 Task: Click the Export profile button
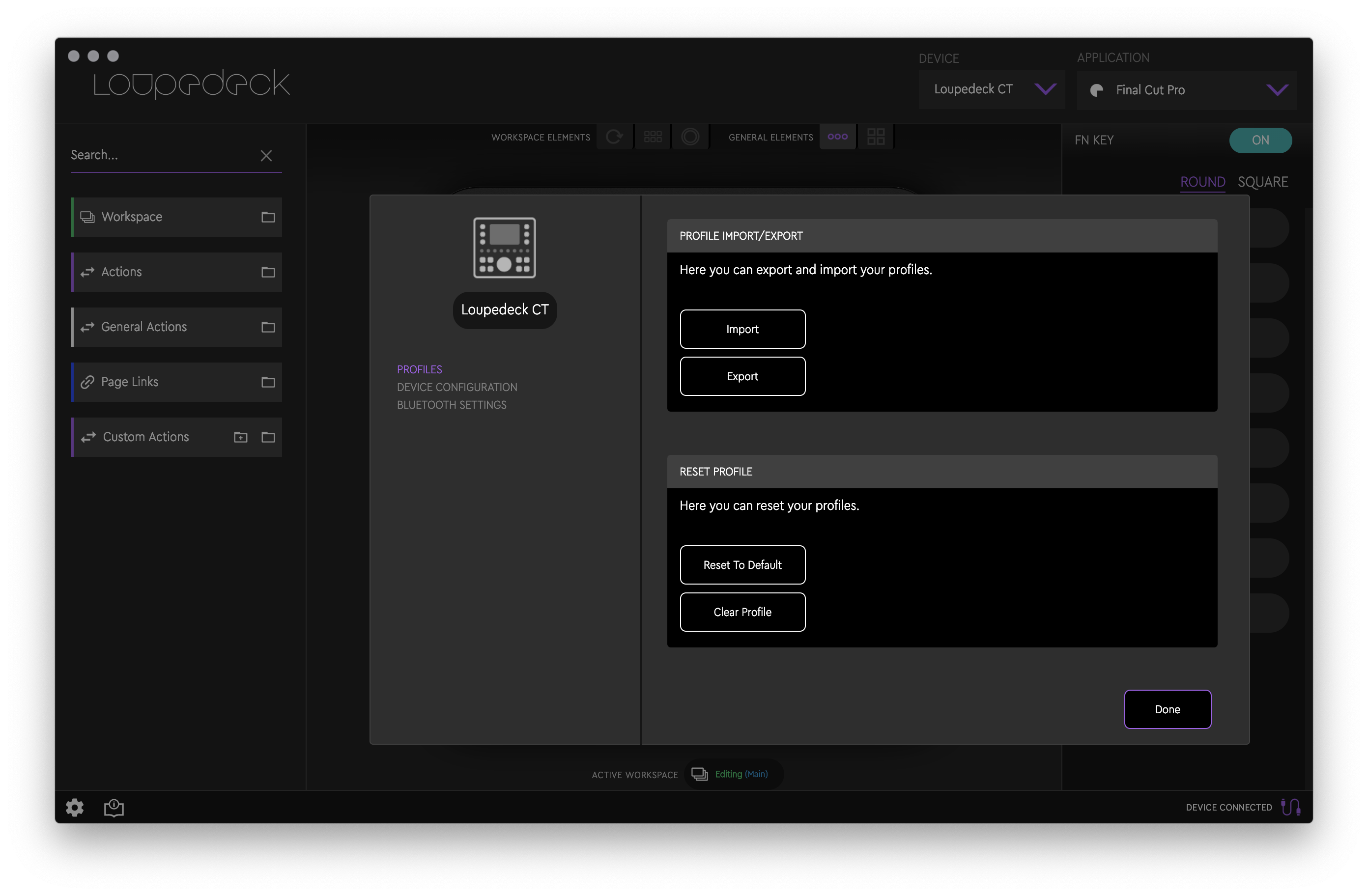pyautogui.click(x=742, y=376)
